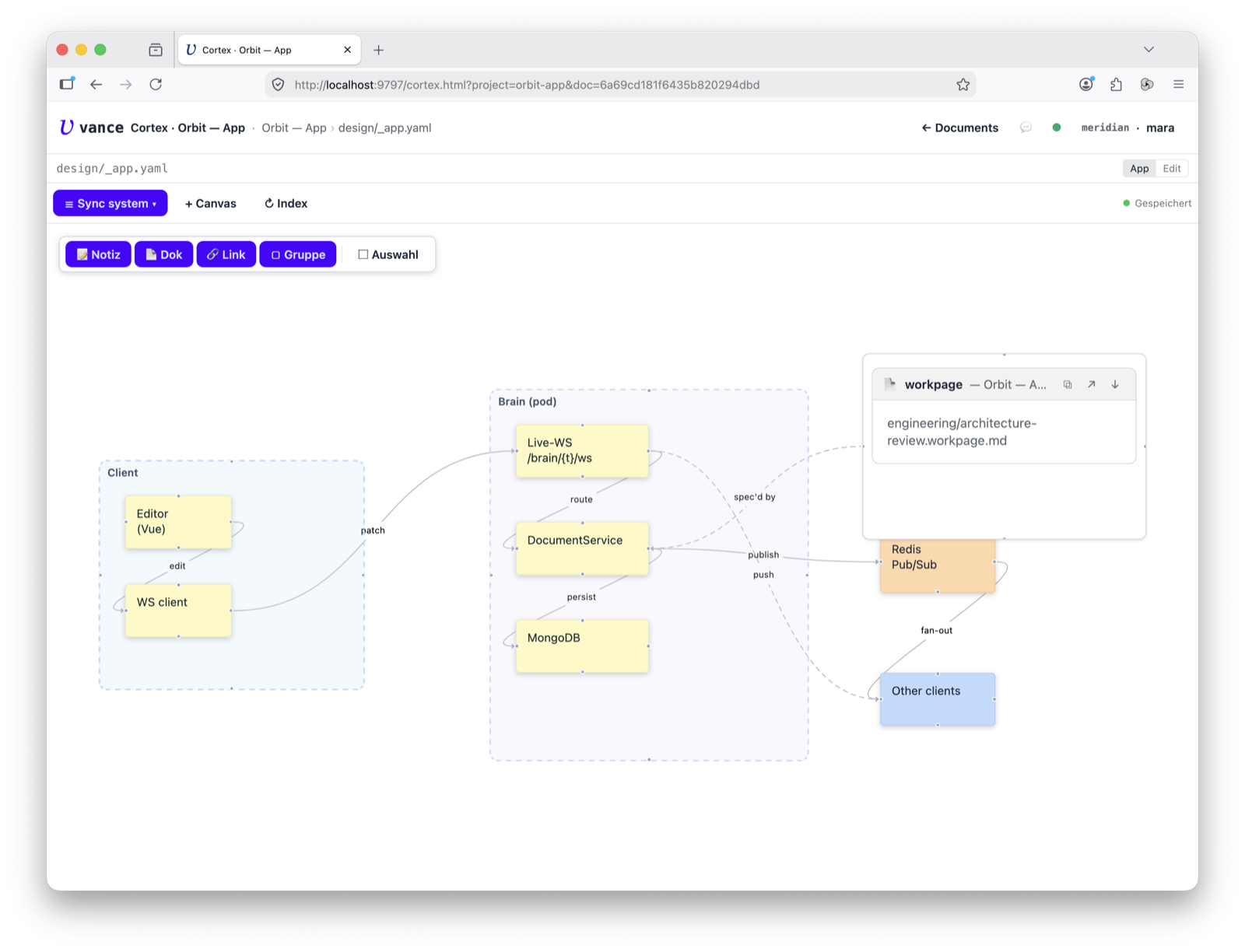Click the meridian workspace name

(x=1105, y=128)
